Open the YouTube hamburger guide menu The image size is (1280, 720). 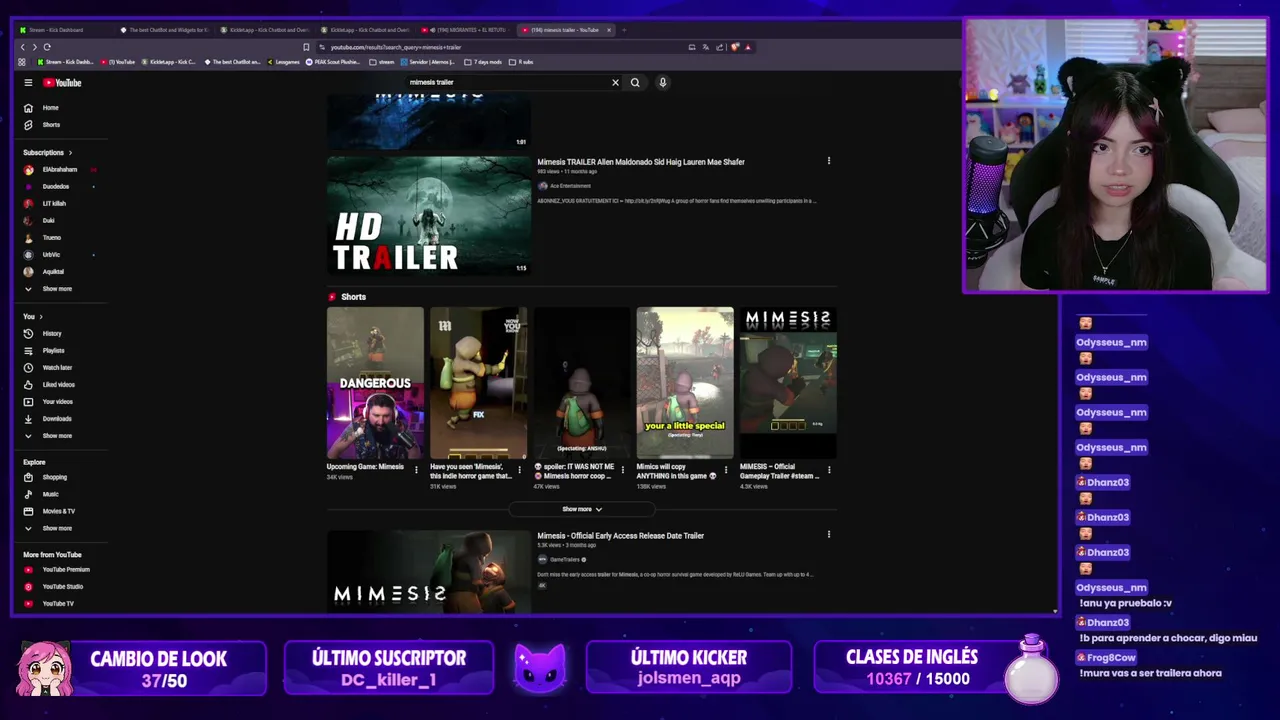[28, 83]
